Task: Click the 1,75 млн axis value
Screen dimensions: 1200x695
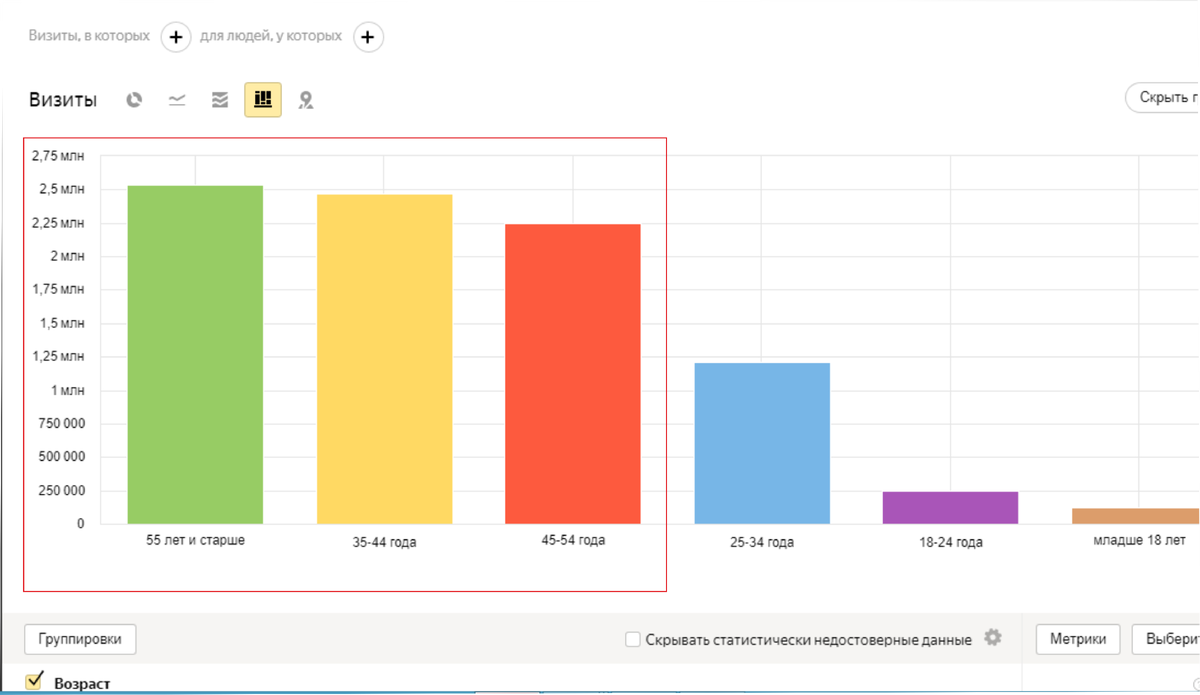Action: (58, 290)
